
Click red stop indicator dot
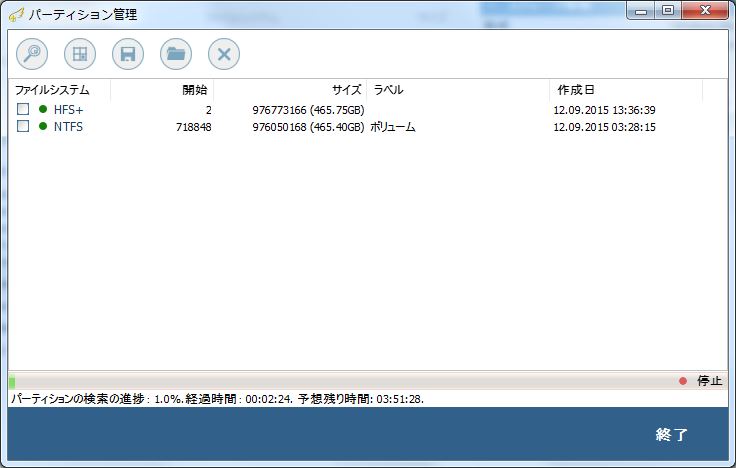point(683,381)
